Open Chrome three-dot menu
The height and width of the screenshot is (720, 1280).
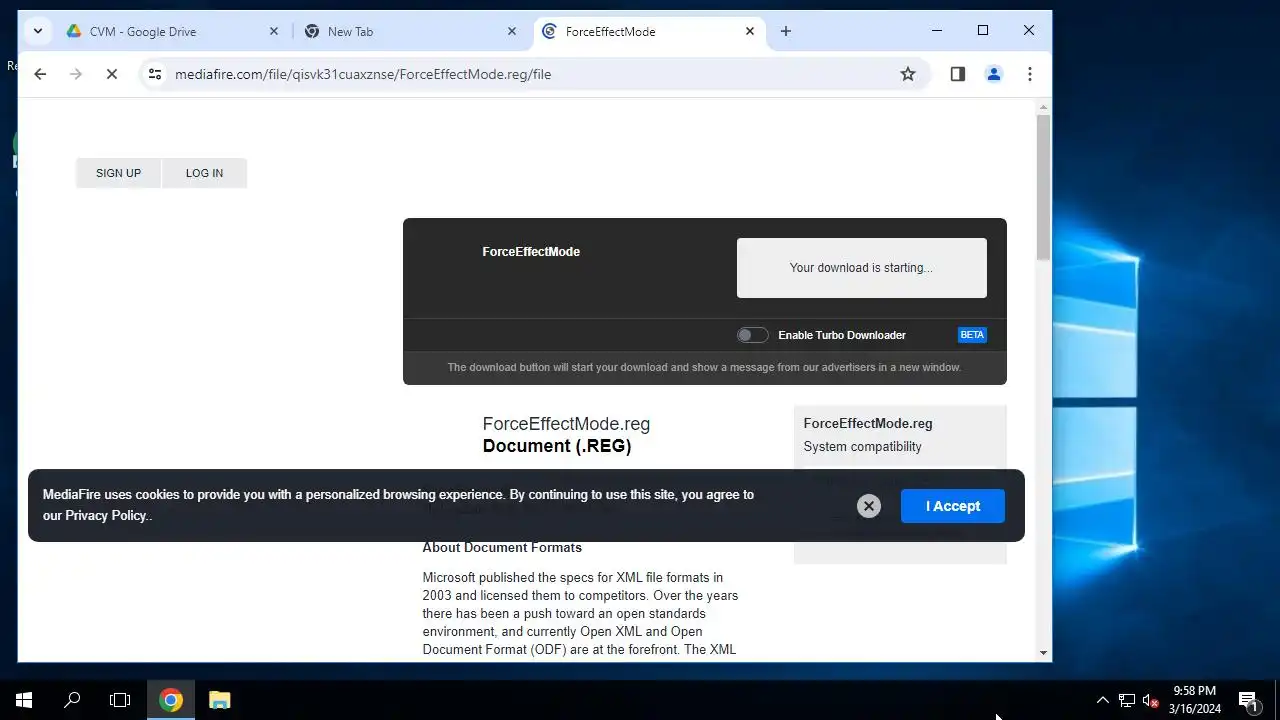click(x=1030, y=74)
